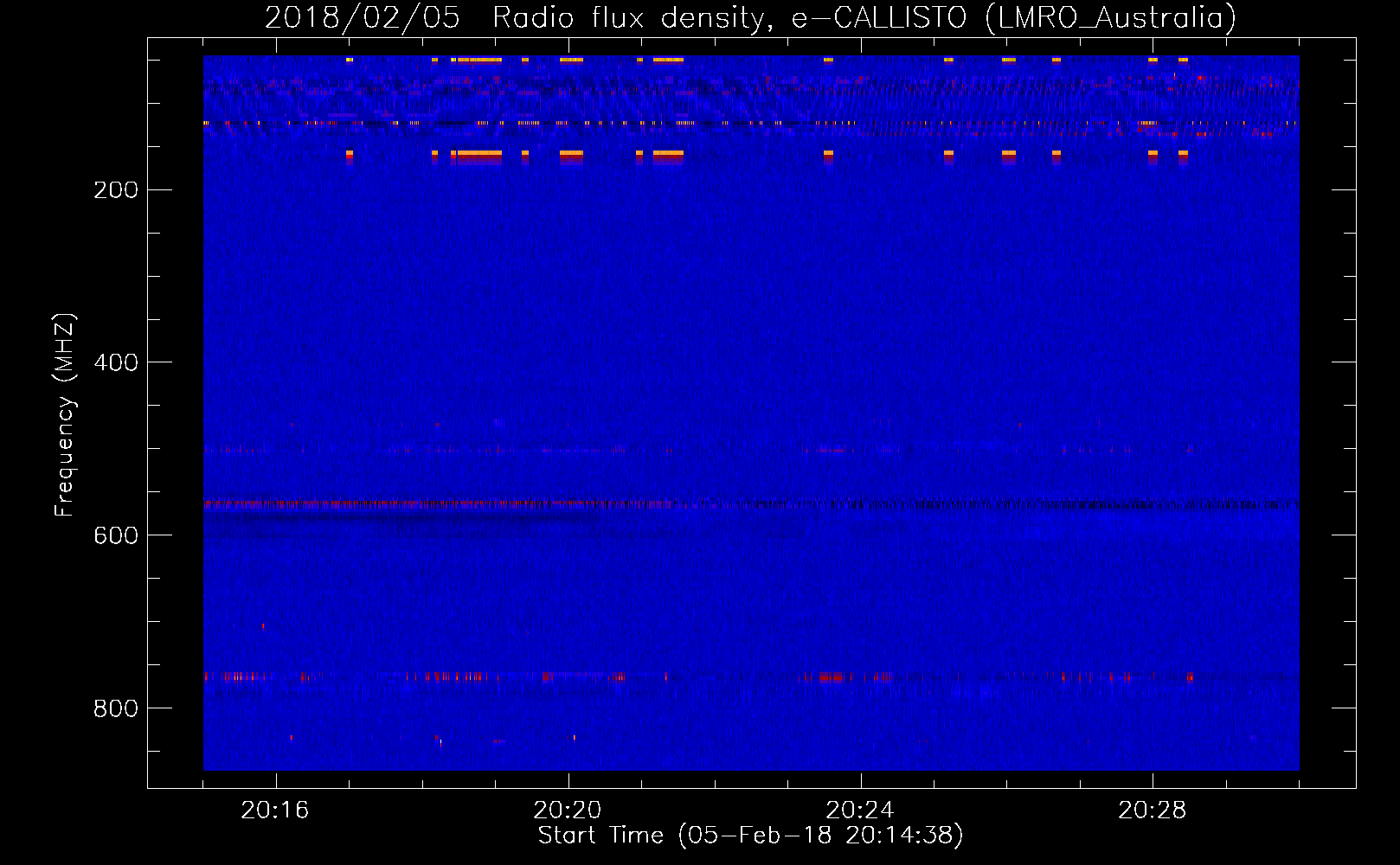The image size is (1400, 865).
Task: Click the '400' frequency tick label
Action: 116,362
